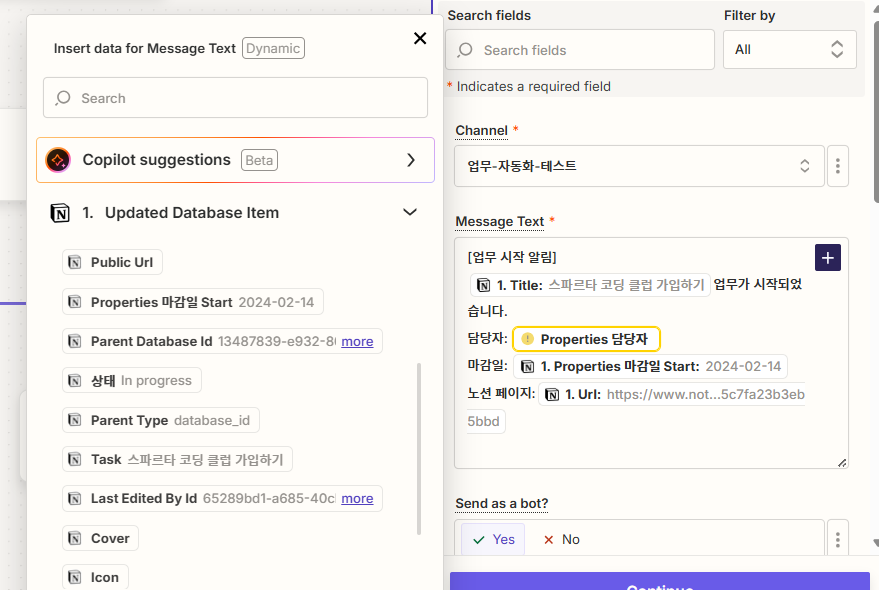Insert the Task 스파르타 코딩 클럽 field
879x590 pixels.
[177, 459]
